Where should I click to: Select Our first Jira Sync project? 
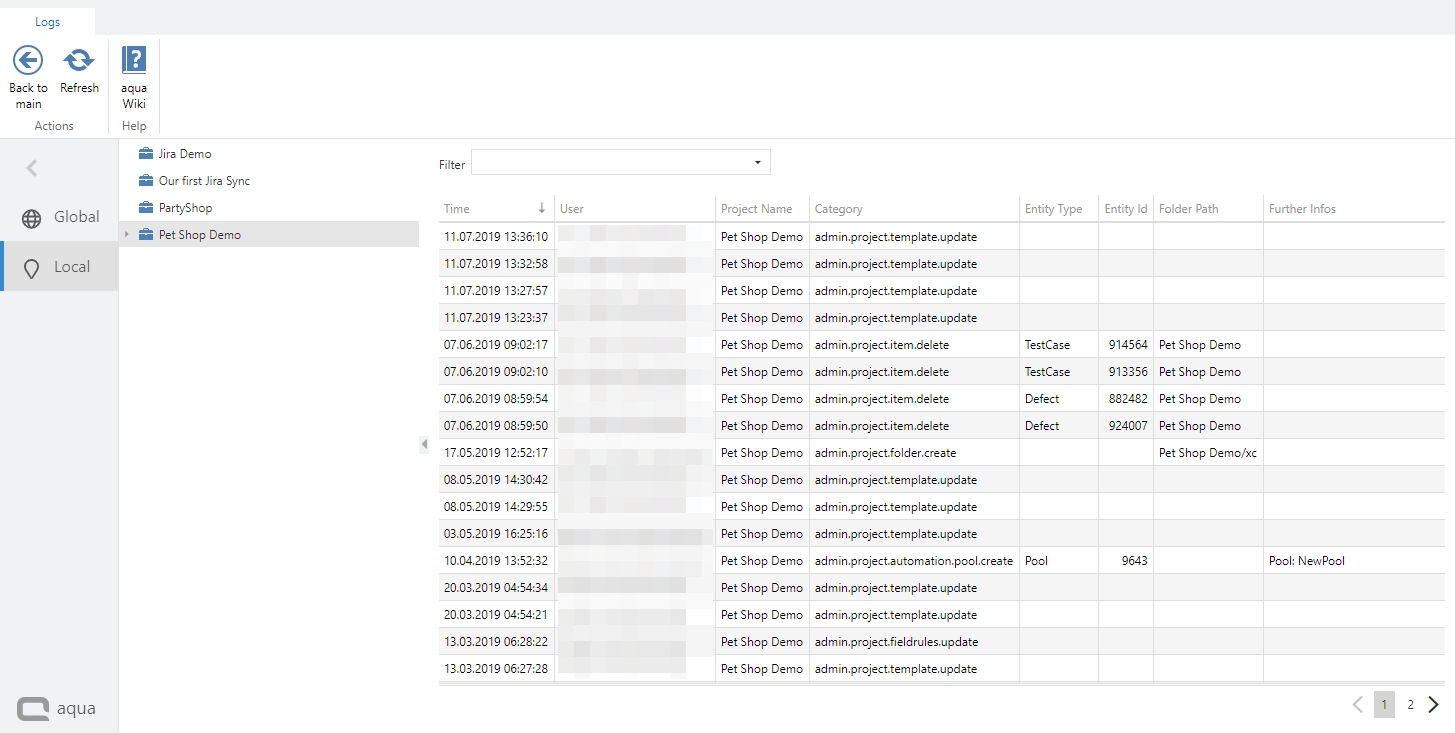(204, 181)
